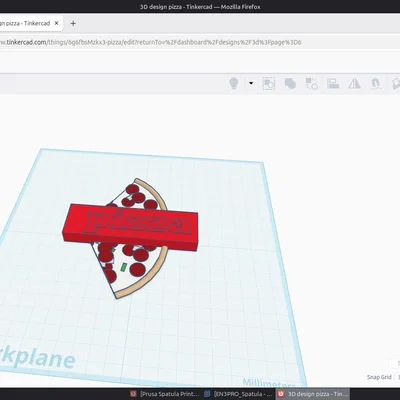Screen dimensions: 400x400
Task: Switch to 3D design pizza taskbar window
Action: click(313, 394)
